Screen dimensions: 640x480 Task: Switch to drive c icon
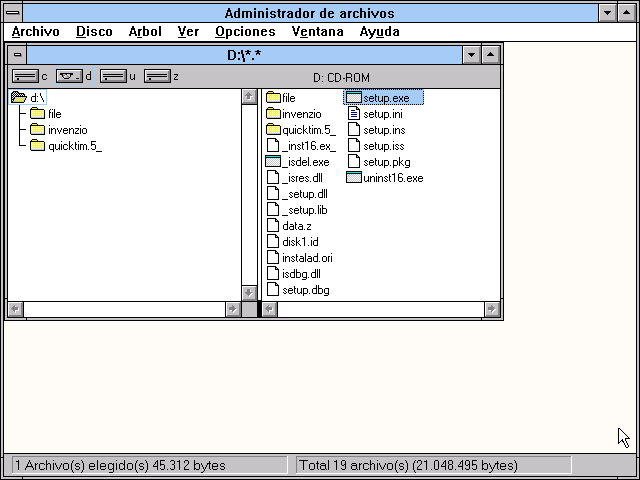pyautogui.click(x=25, y=76)
